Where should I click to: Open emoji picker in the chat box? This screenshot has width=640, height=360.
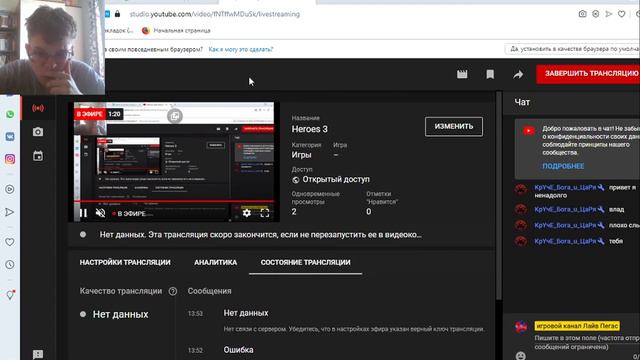point(521,356)
